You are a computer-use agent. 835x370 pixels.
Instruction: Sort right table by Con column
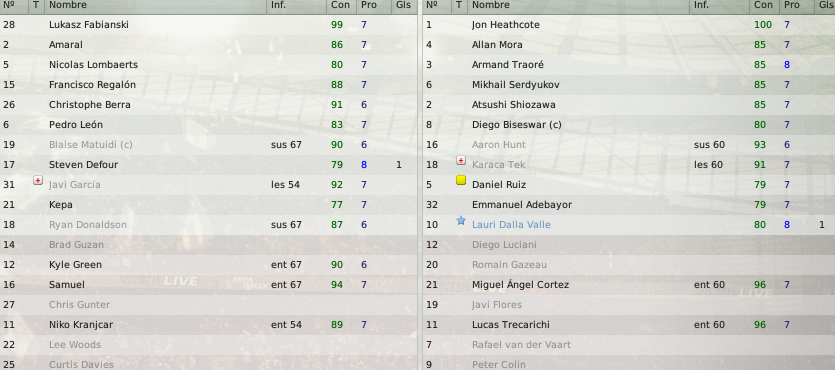pos(765,5)
